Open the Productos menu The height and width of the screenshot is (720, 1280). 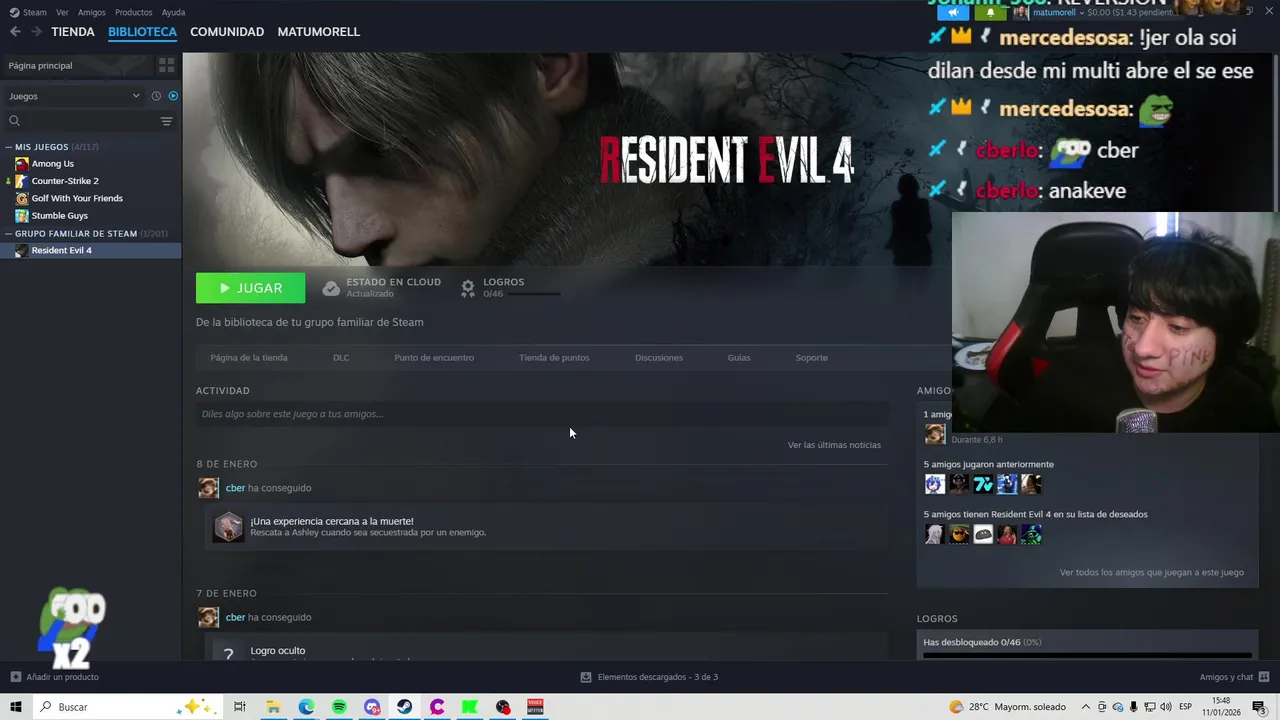click(133, 12)
